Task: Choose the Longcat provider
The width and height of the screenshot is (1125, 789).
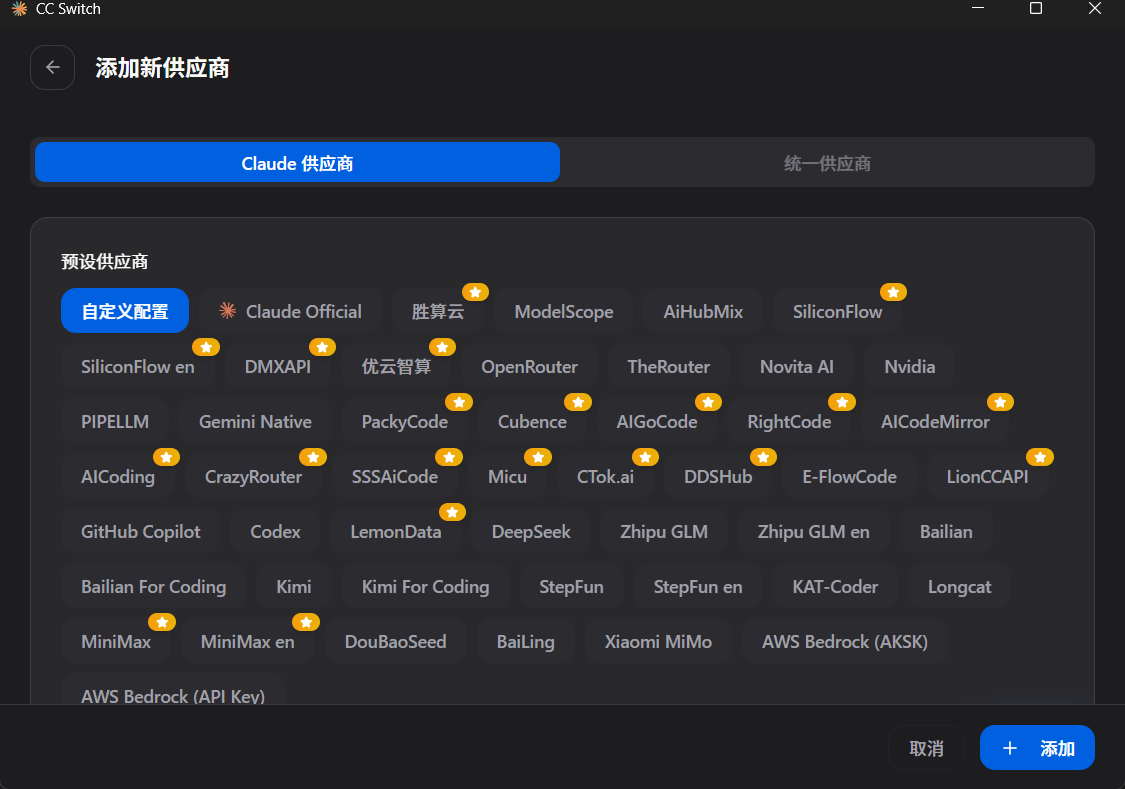Action: [959, 586]
